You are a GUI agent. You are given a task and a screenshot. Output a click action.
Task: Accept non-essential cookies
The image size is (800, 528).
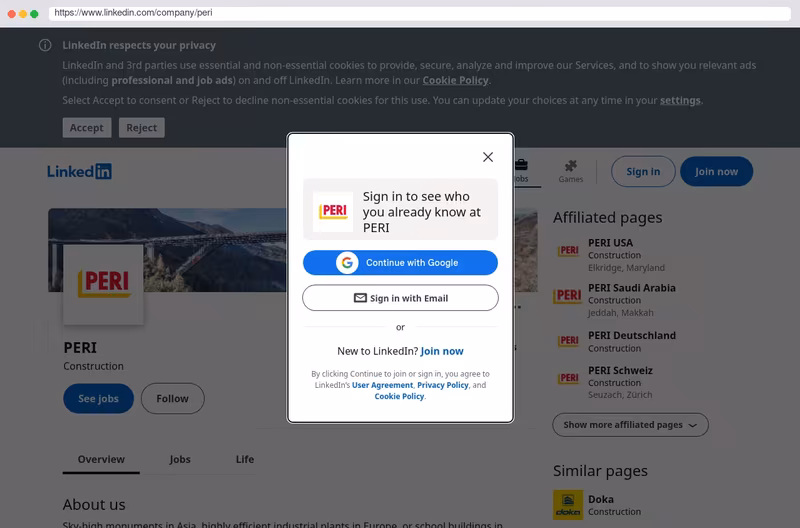[x=87, y=128]
